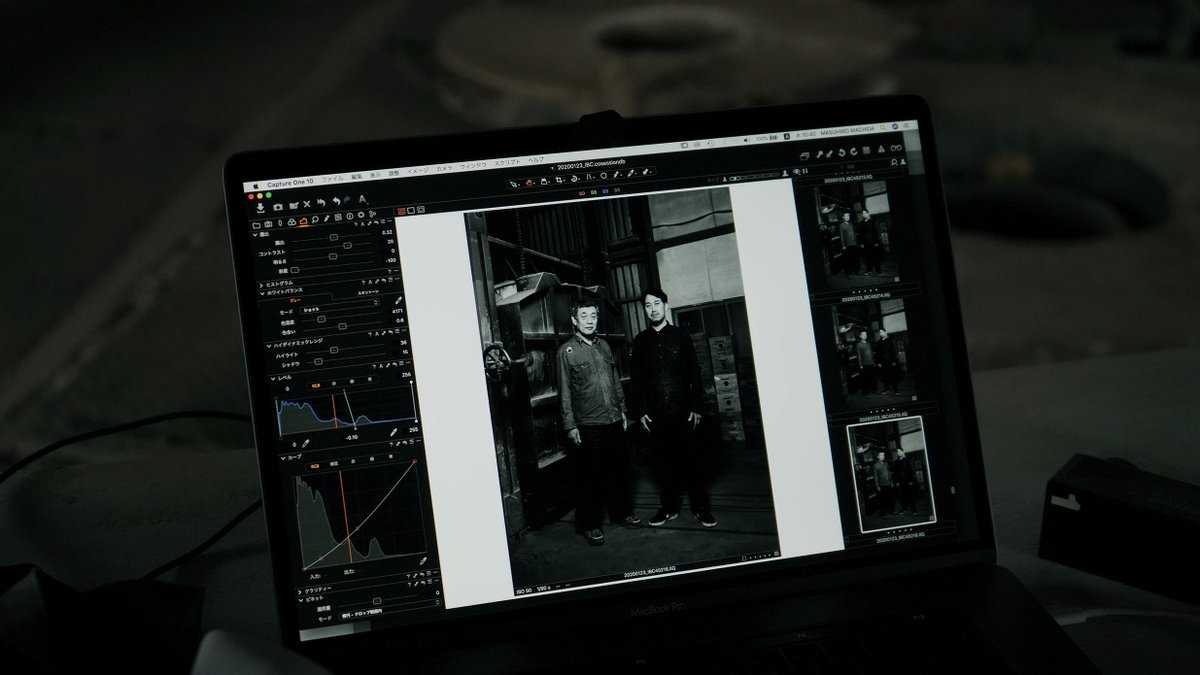
Task: Select the Keystone cursor tool
Action: [589, 179]
